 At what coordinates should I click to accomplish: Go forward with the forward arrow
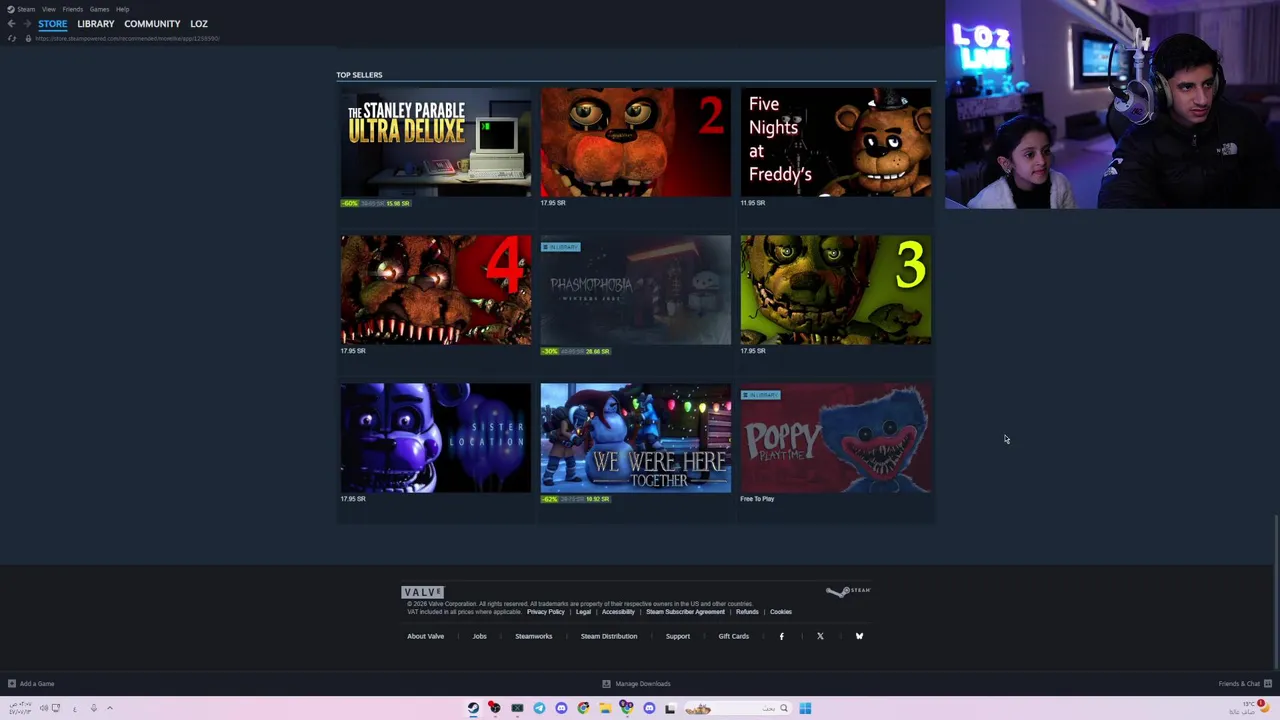pos(27,24)
